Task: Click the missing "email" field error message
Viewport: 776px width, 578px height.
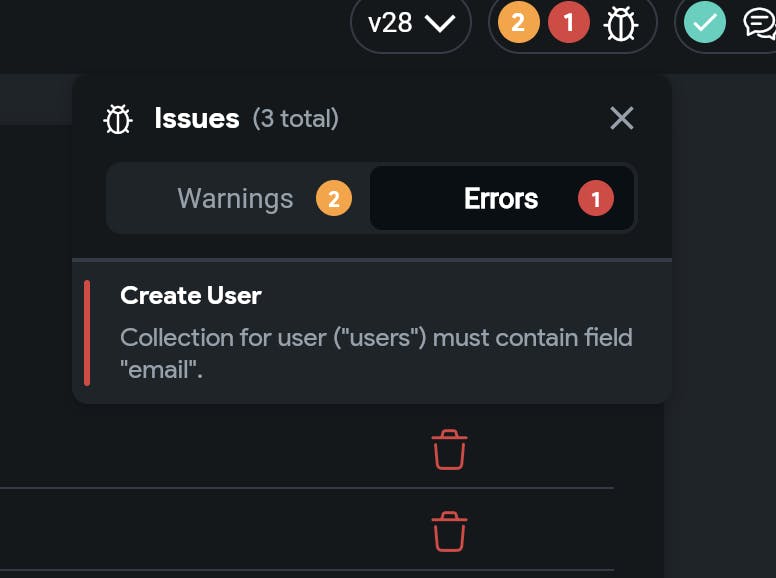Action: tap(376, 351)
